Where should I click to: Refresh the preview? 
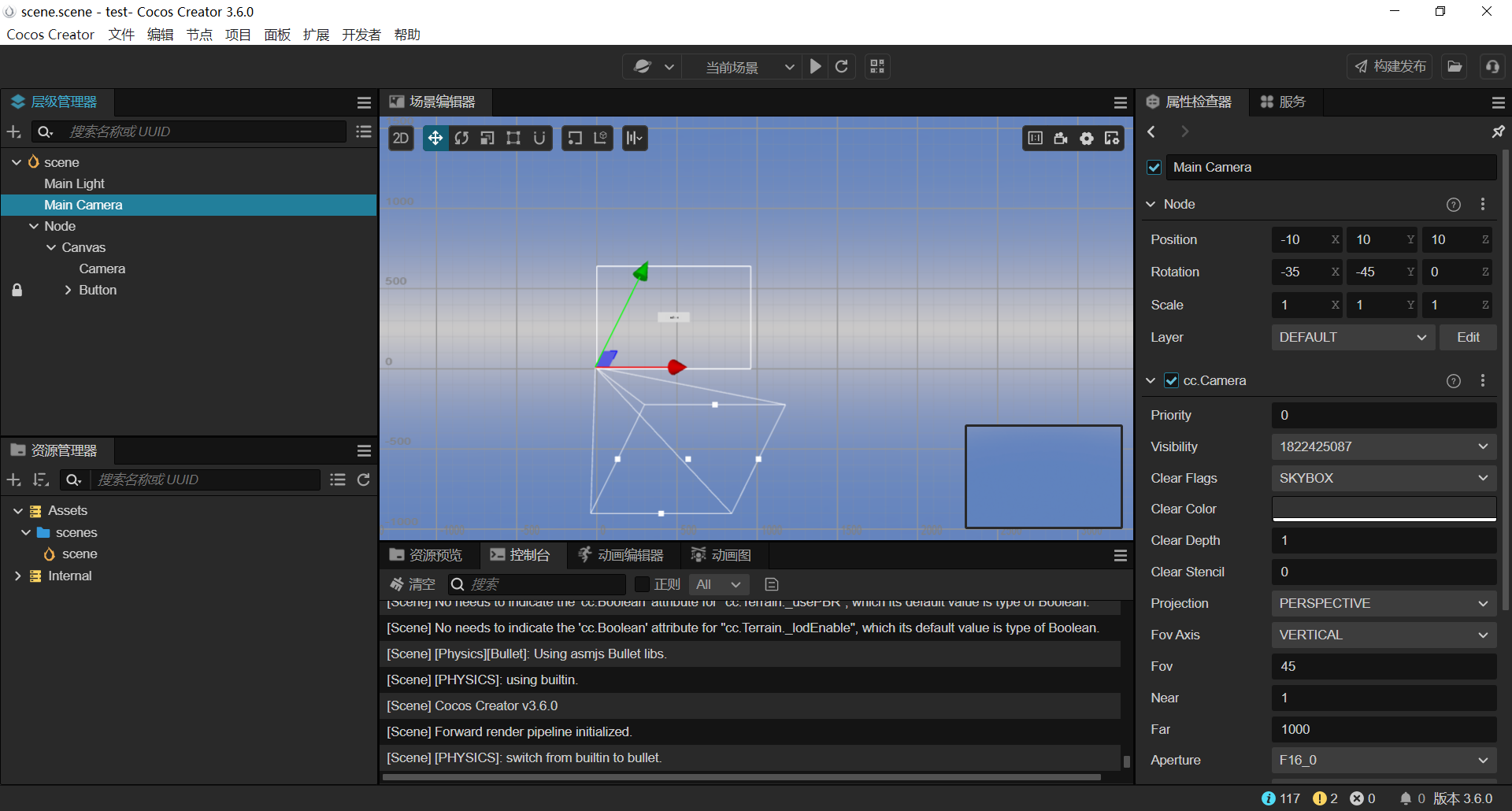842,67
